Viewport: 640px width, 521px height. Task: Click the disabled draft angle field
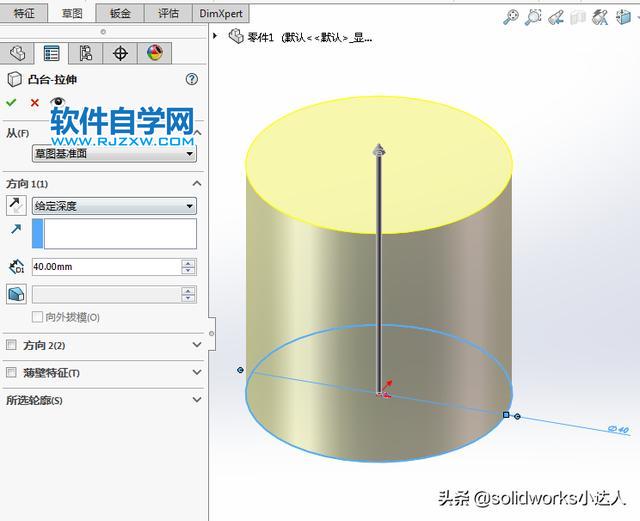[106, 294]
